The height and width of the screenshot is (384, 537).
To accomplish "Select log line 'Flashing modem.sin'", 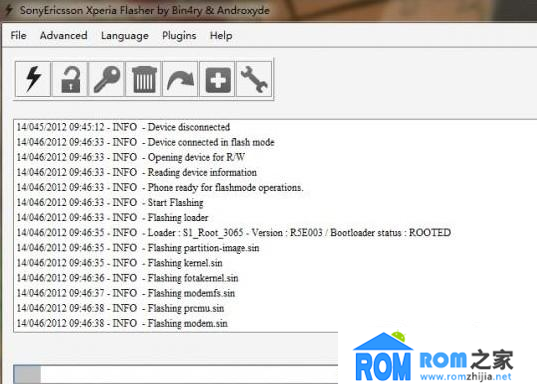I will [x=122, y=323].
